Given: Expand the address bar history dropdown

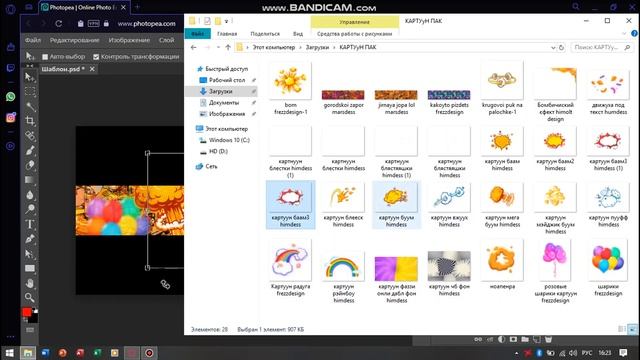Looking at the screenshot, I should coord(553,47).
